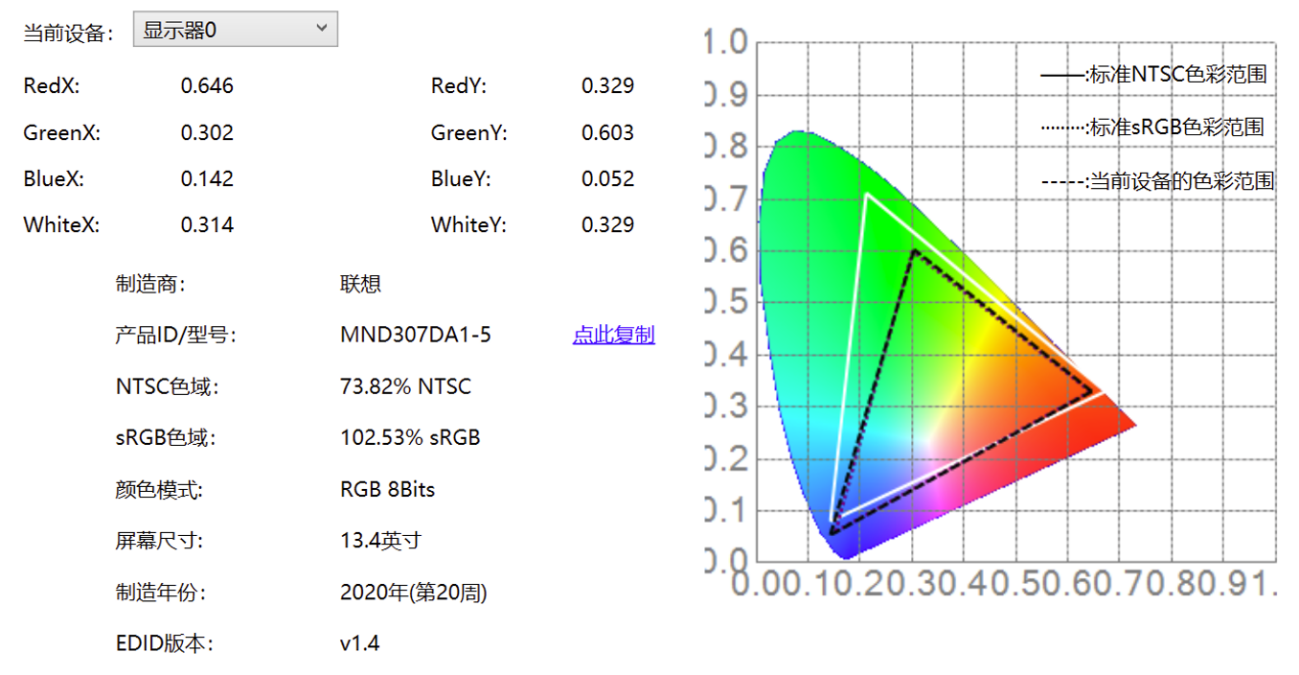Click the sRGB色域 label
Viewport: 1299px width, 675px height.
point(166,438)
